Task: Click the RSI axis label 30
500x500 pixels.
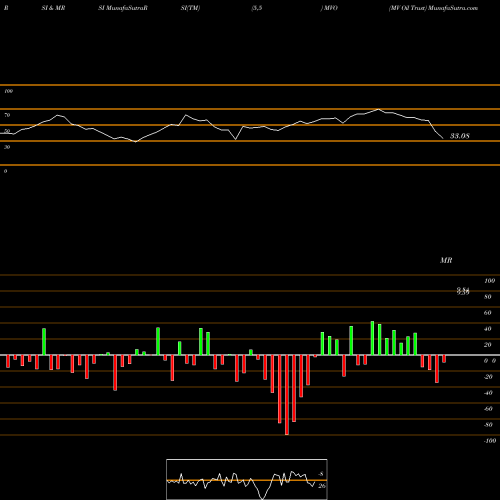Action: coord(7,147)
